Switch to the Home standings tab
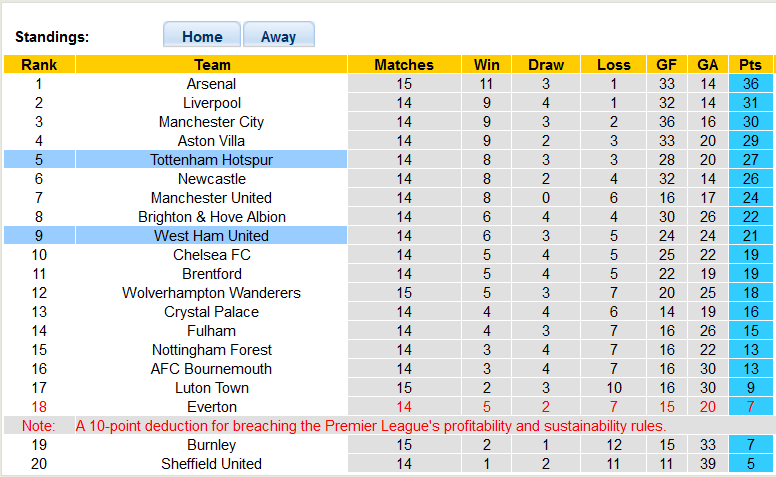 click(202, 36)
